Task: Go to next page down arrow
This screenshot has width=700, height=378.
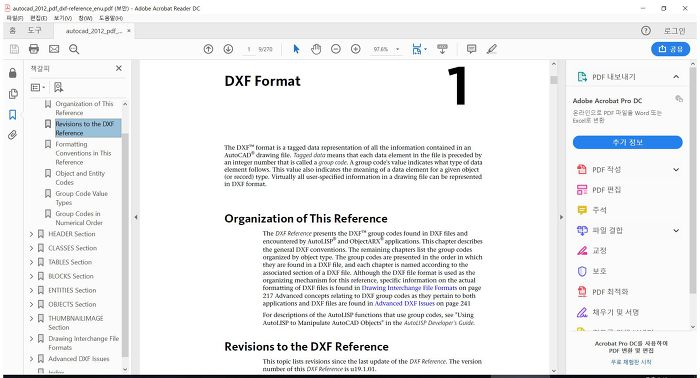Action: (x=228, y=49)
